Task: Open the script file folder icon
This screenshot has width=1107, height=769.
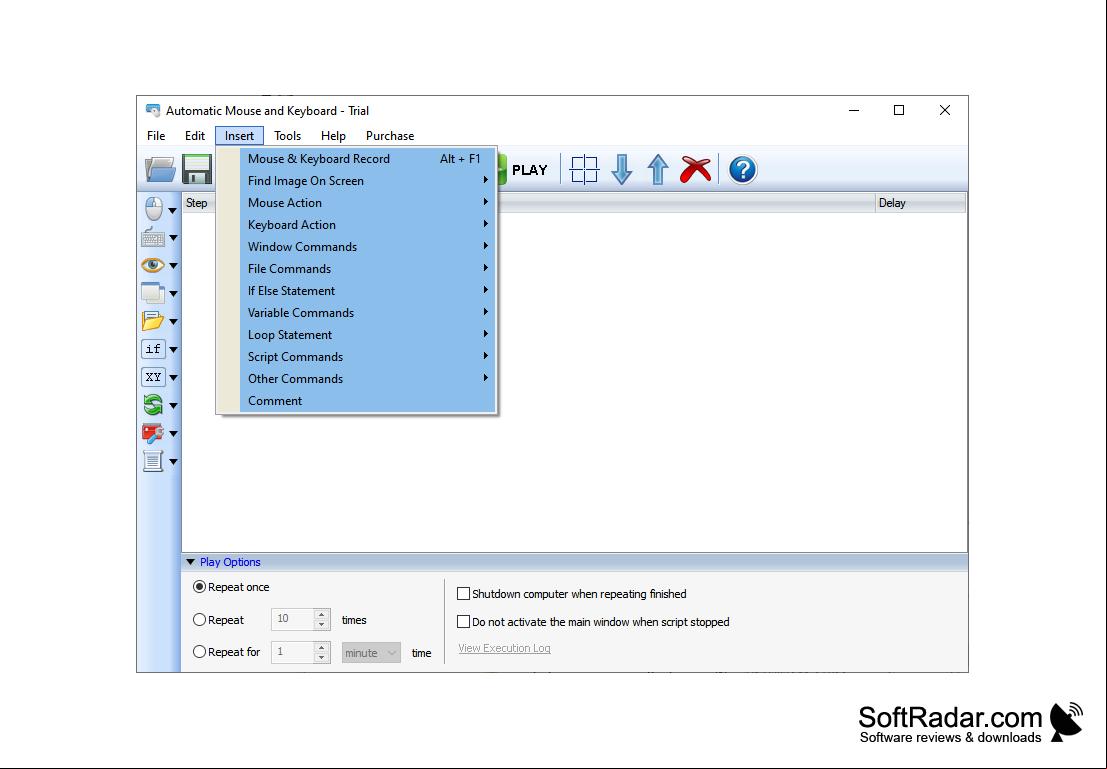Action: pyautogui.click(x=160, y=170)
